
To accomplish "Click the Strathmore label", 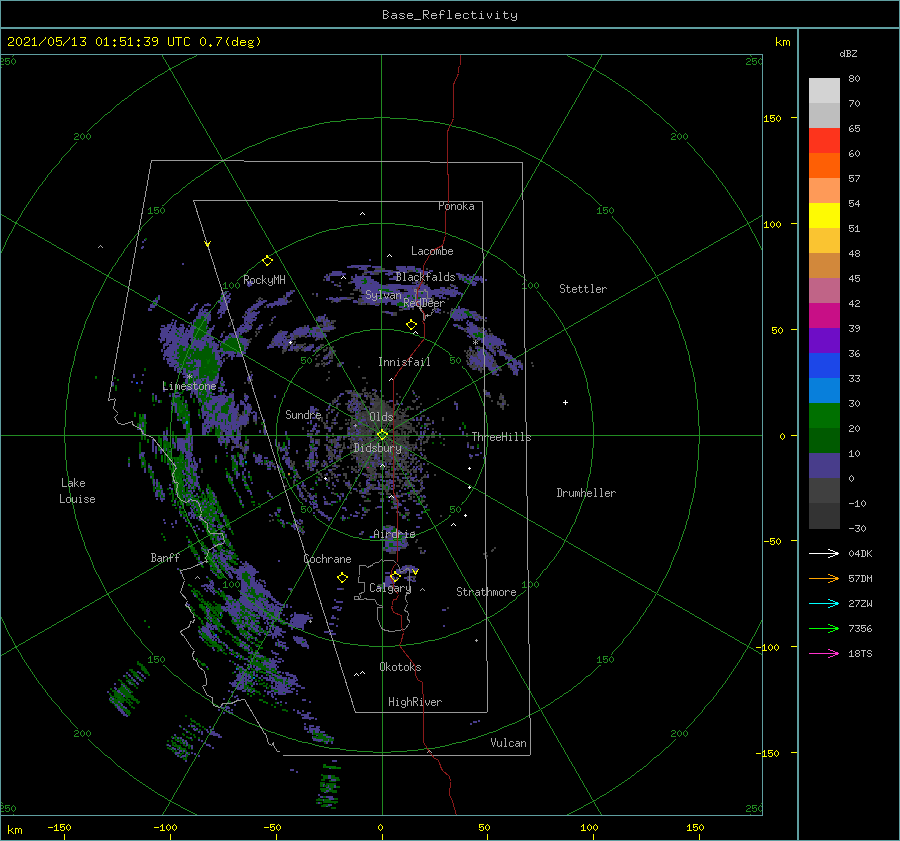I will 486,592.
